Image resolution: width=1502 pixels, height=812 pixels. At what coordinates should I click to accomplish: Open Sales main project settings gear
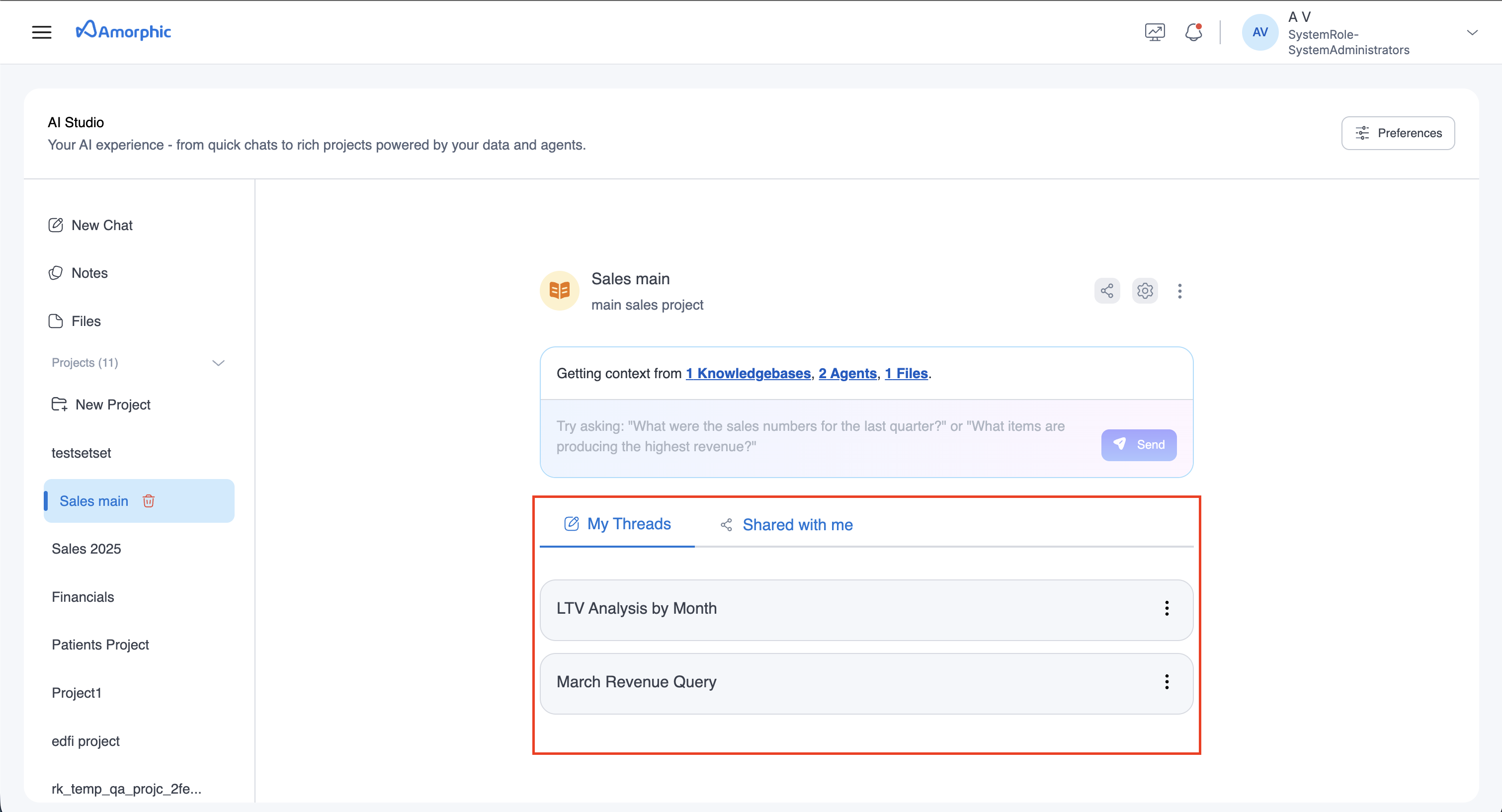[x=1145, y=290]
